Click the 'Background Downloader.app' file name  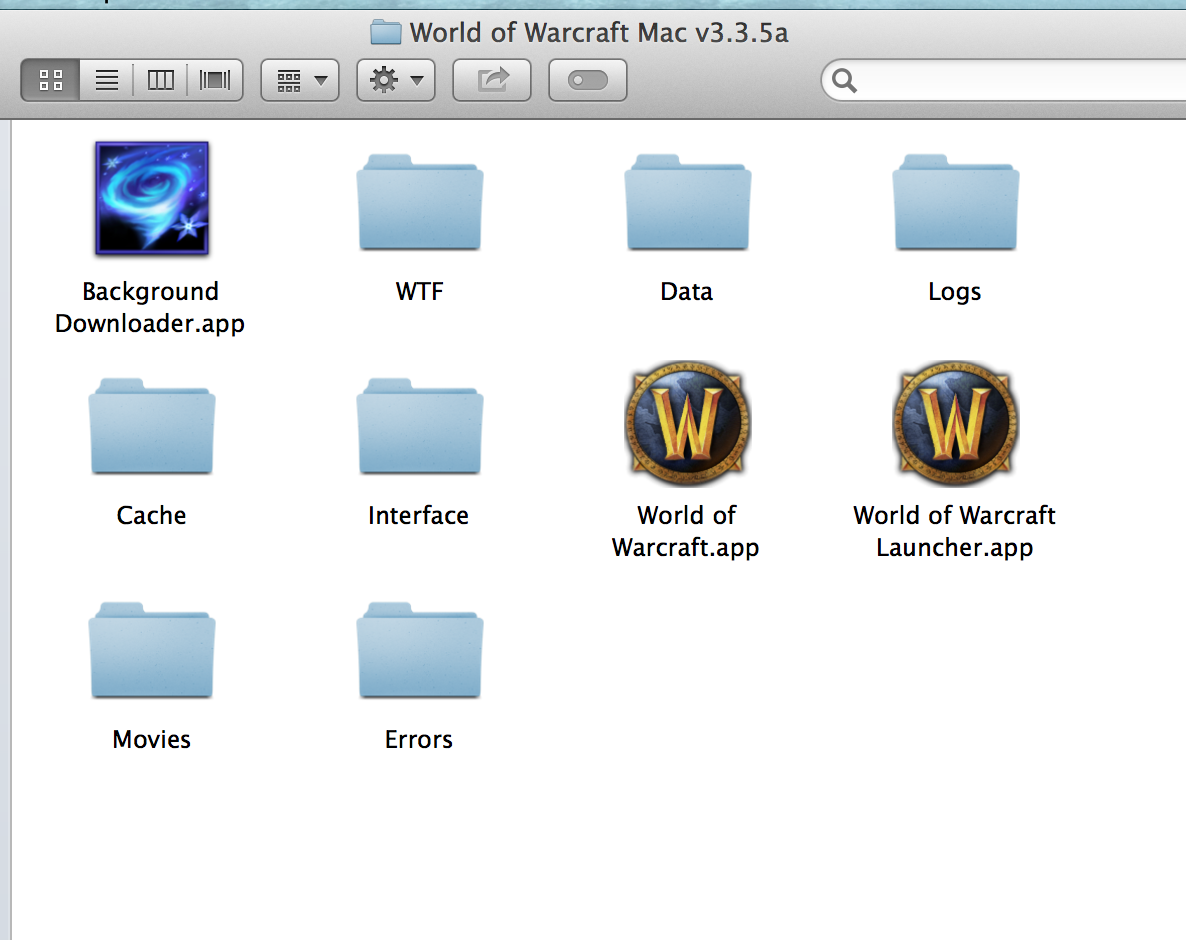point(150,307)
